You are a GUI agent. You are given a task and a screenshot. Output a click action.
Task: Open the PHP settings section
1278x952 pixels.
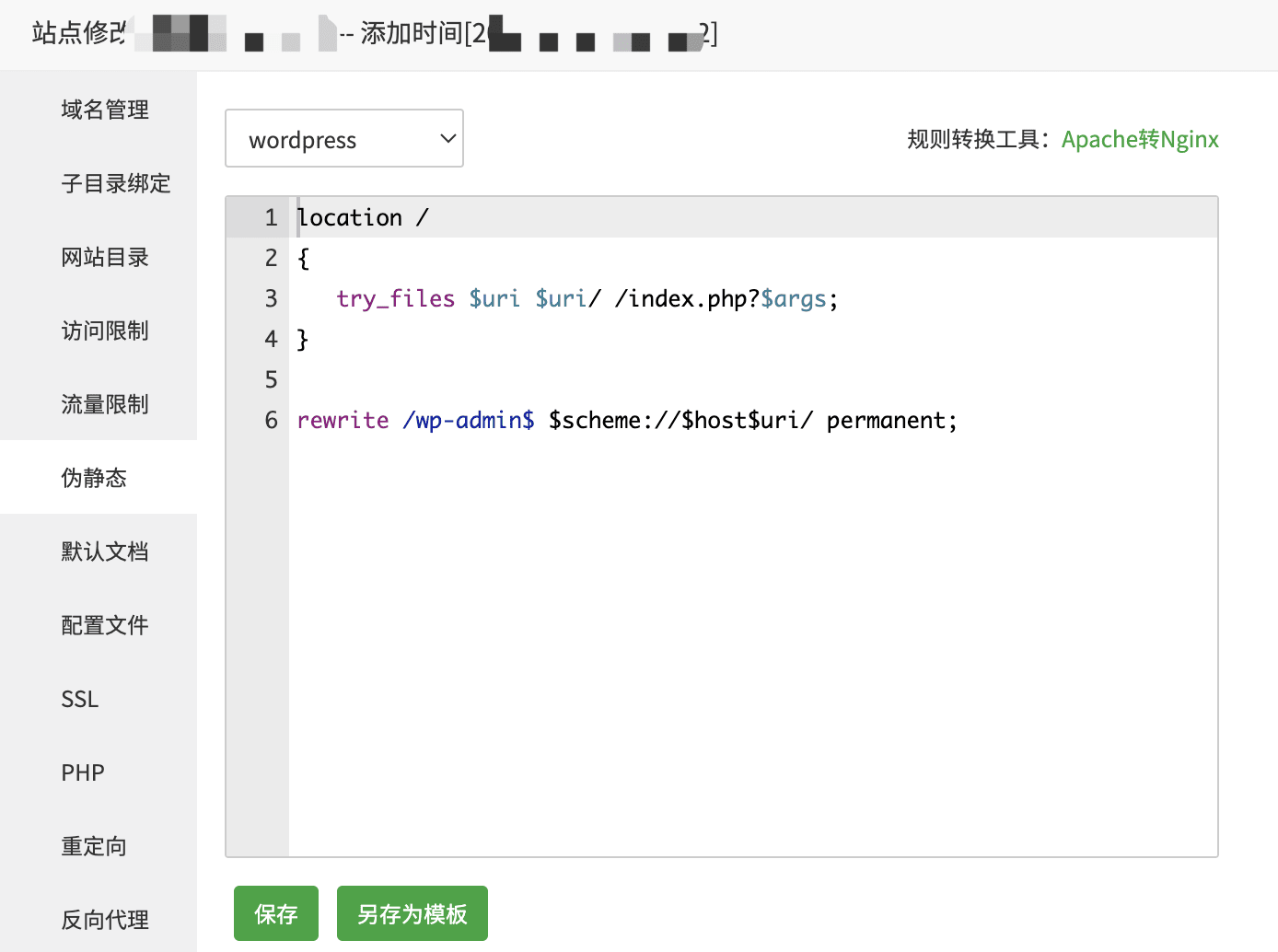tap(82, 772)
